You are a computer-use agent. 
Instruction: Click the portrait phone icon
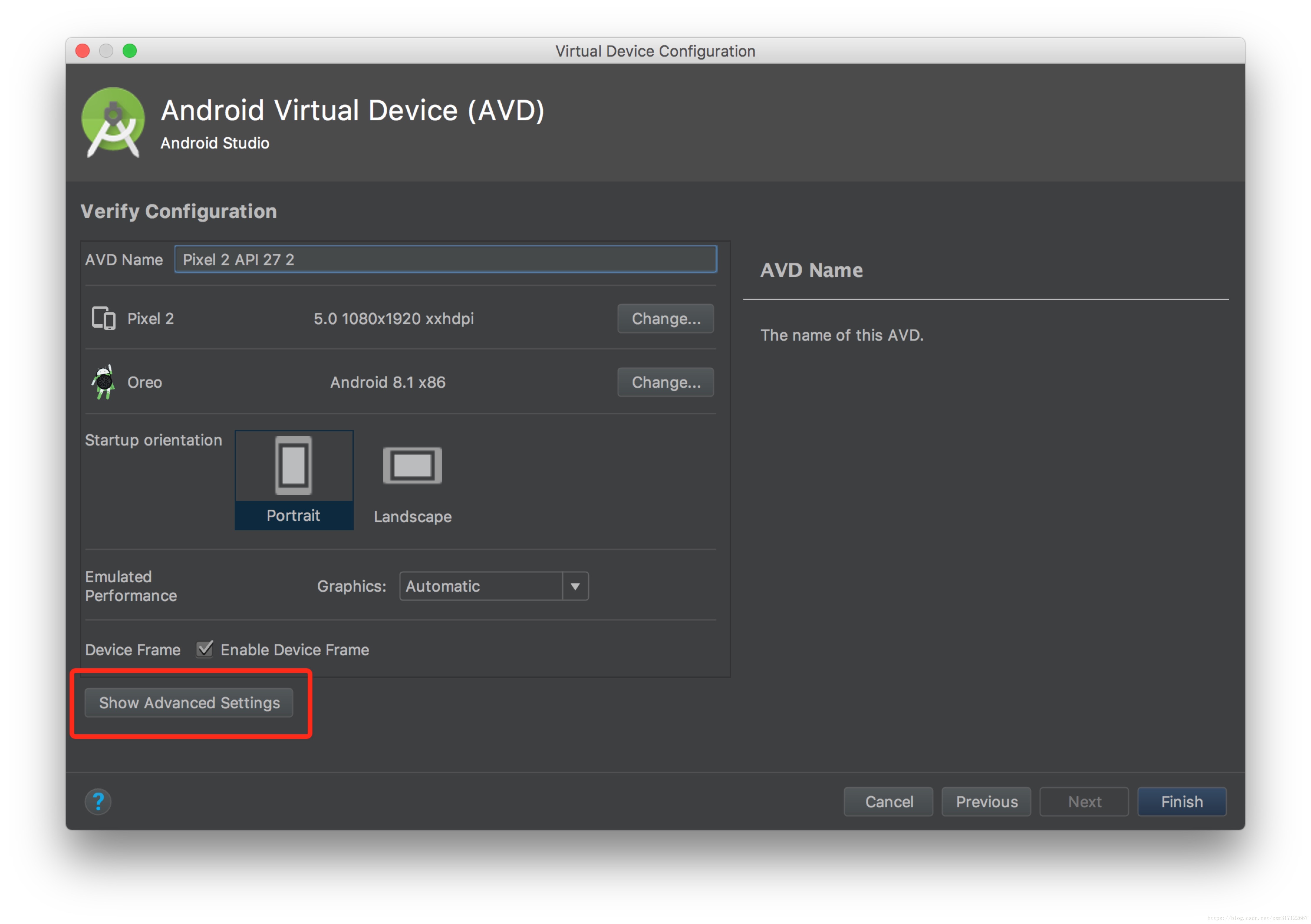(x=294, y=465)
